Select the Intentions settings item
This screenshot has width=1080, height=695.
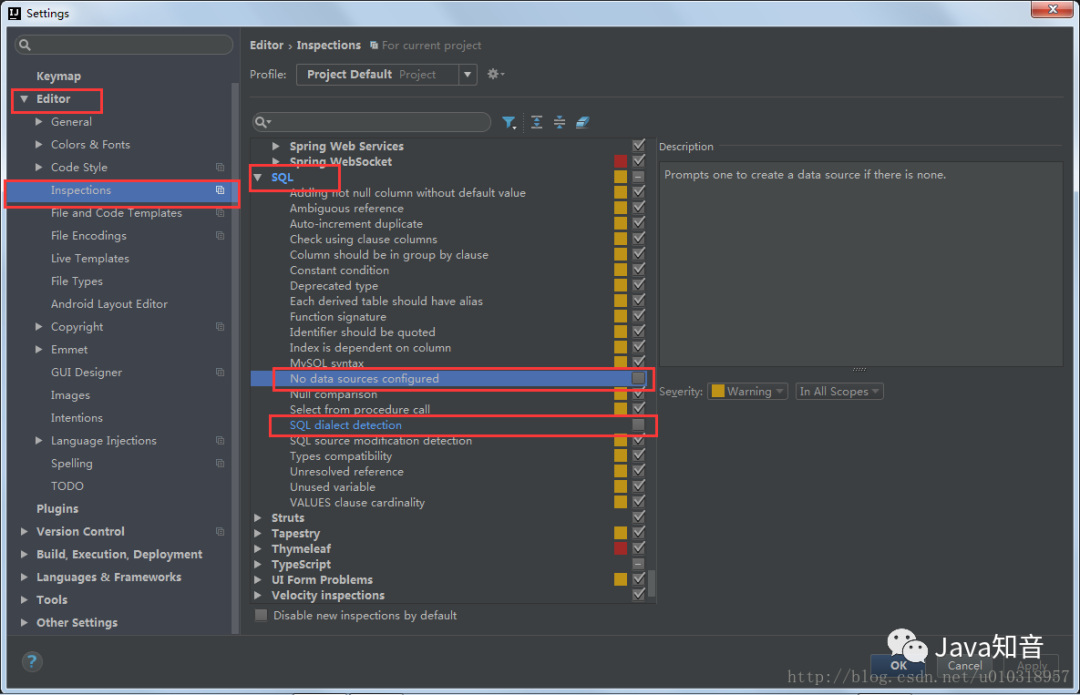pos(76,417)
